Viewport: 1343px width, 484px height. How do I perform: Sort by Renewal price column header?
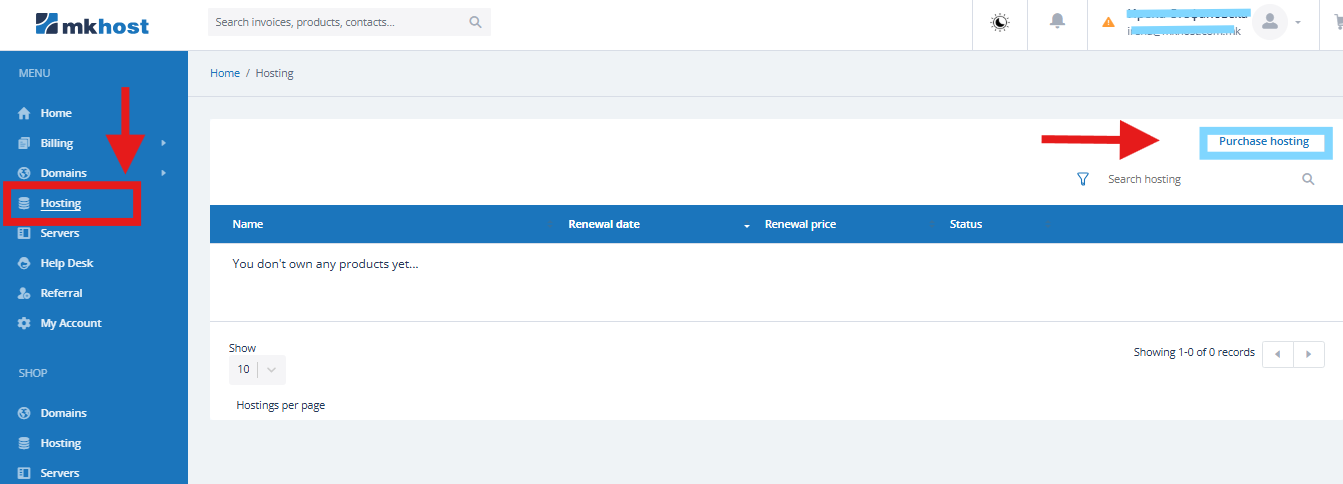(800, 224)
